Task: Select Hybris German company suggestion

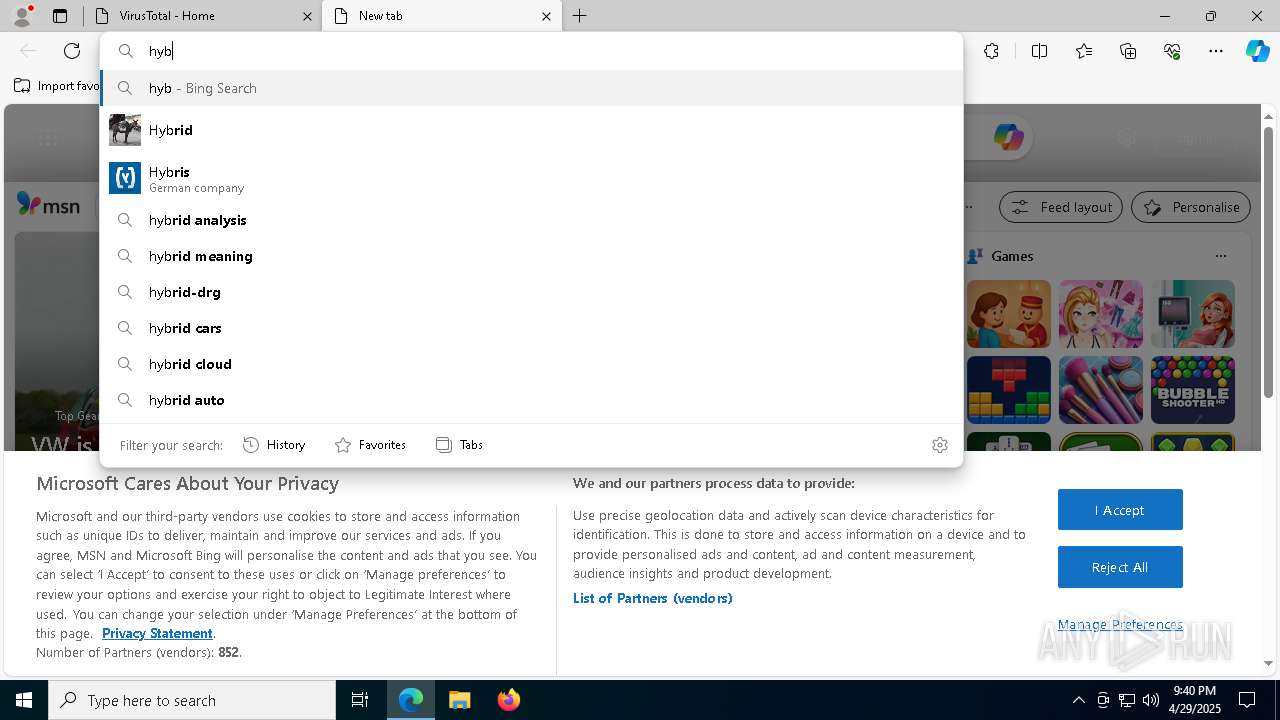Action: (532, 178)
